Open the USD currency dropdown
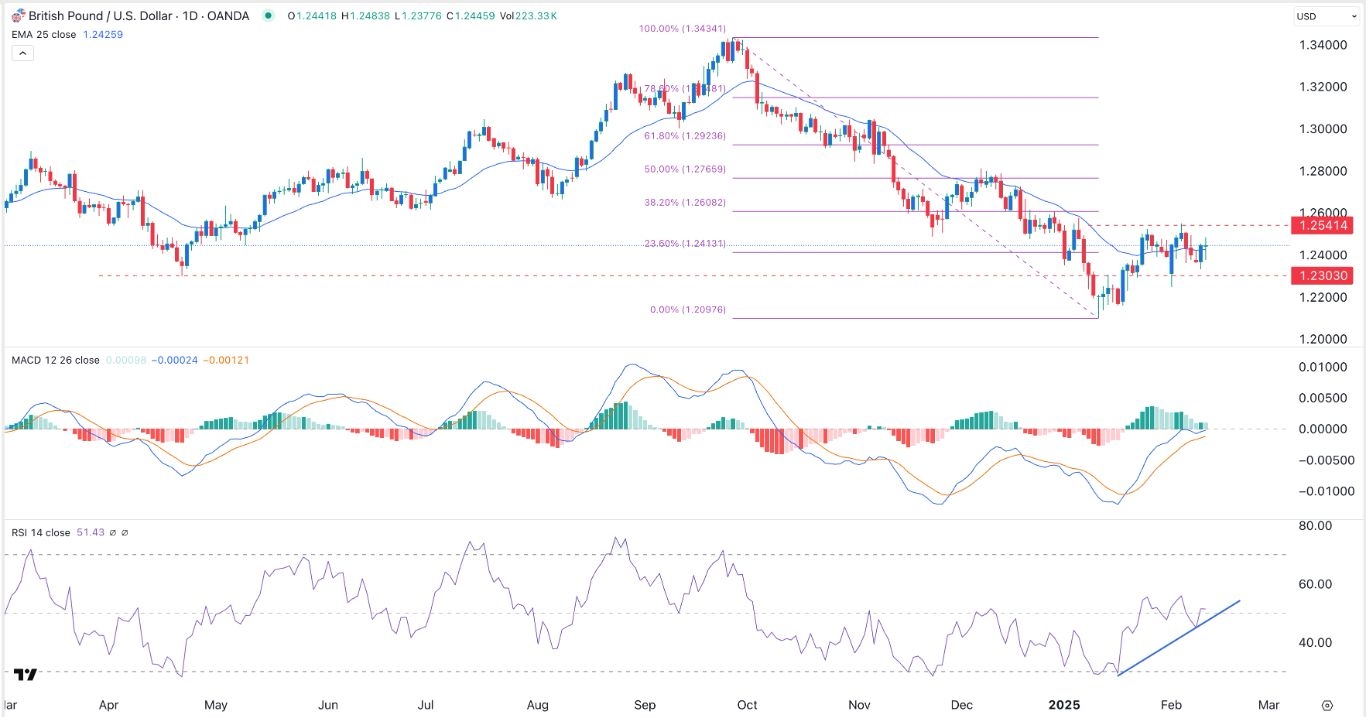Screen dimensions: 1366x717 [1319, 16]
